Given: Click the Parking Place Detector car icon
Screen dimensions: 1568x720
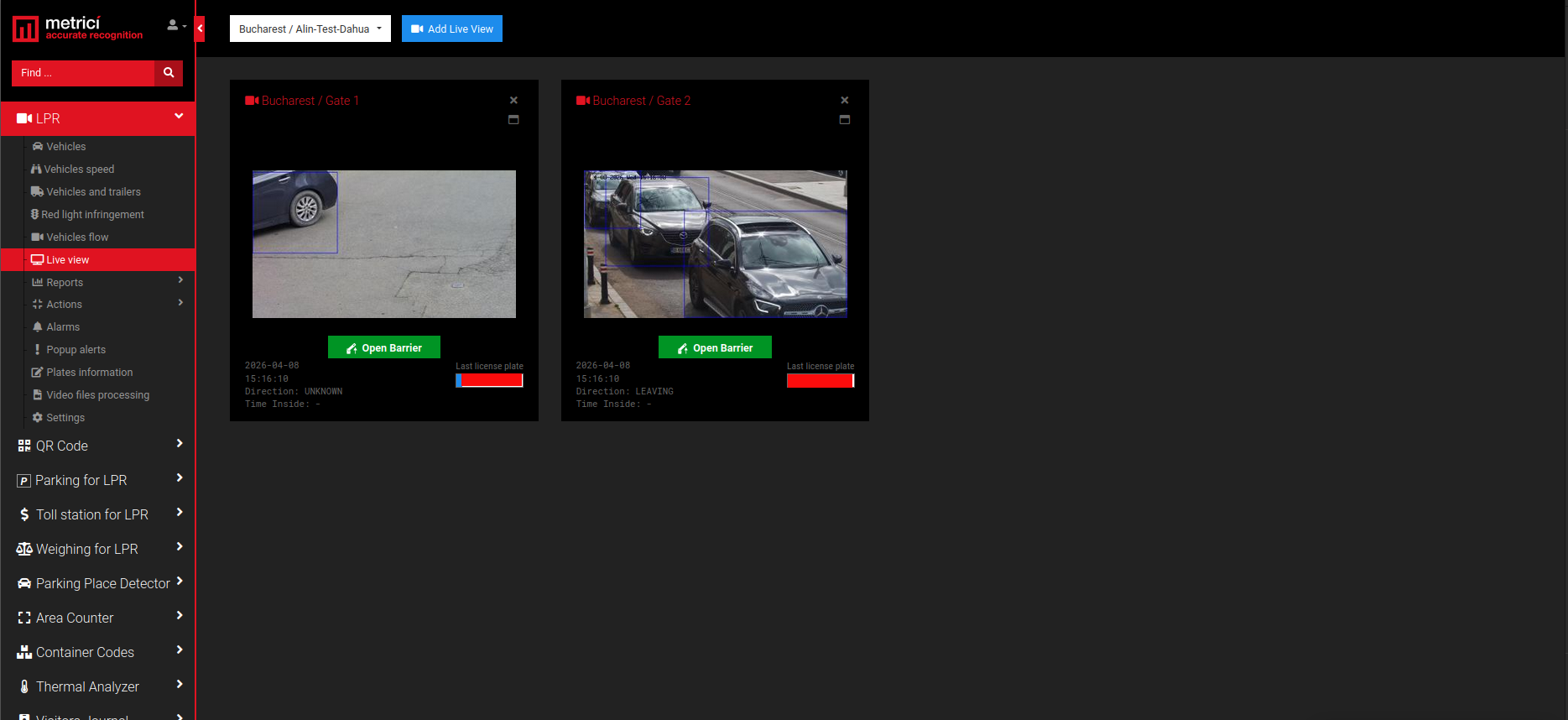Looking at the screenshot, I should (24, 583).
